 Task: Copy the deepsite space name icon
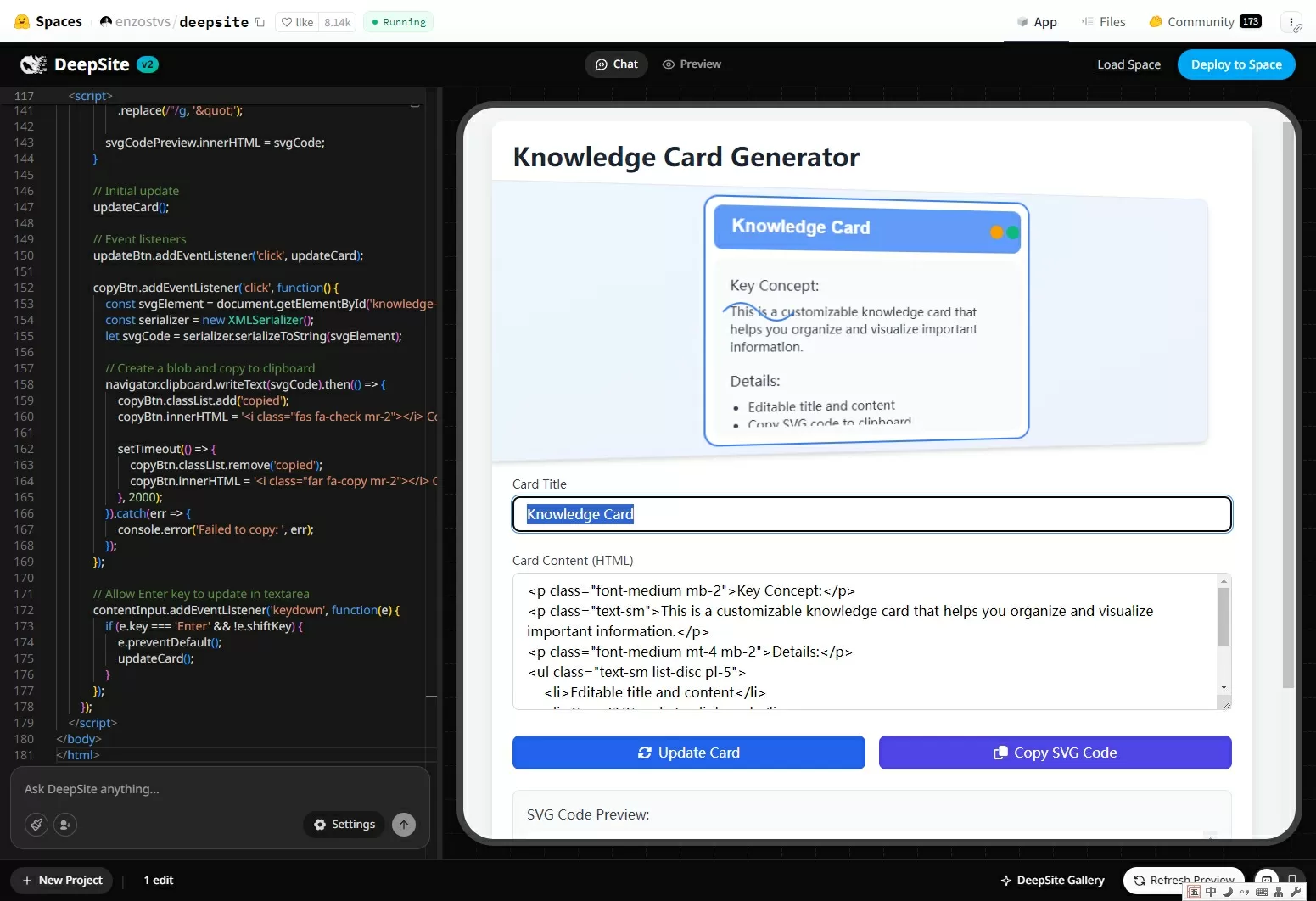[260, 22]
